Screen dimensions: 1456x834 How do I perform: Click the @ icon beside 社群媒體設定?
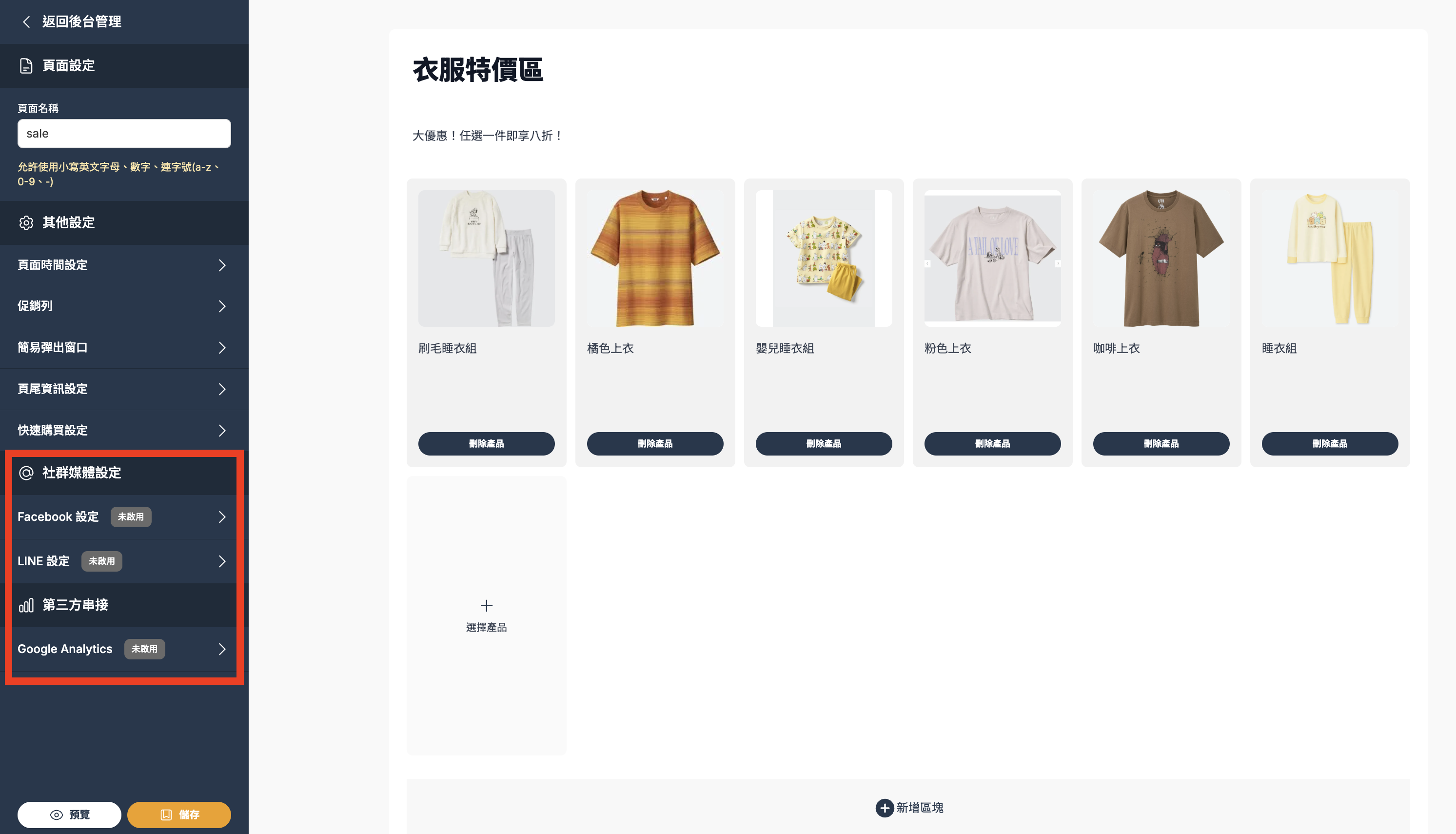(26, 473)
